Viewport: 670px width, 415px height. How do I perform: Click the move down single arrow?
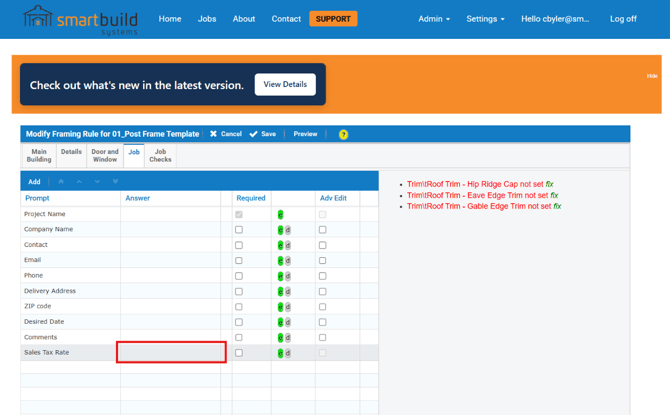pos(97,182)
